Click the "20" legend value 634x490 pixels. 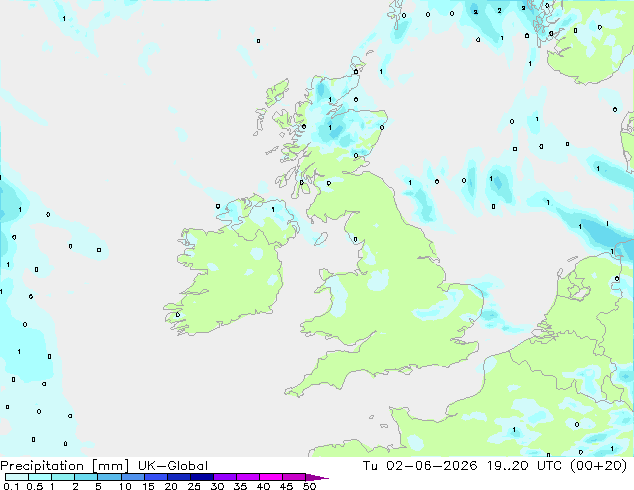tap(171, 486)
